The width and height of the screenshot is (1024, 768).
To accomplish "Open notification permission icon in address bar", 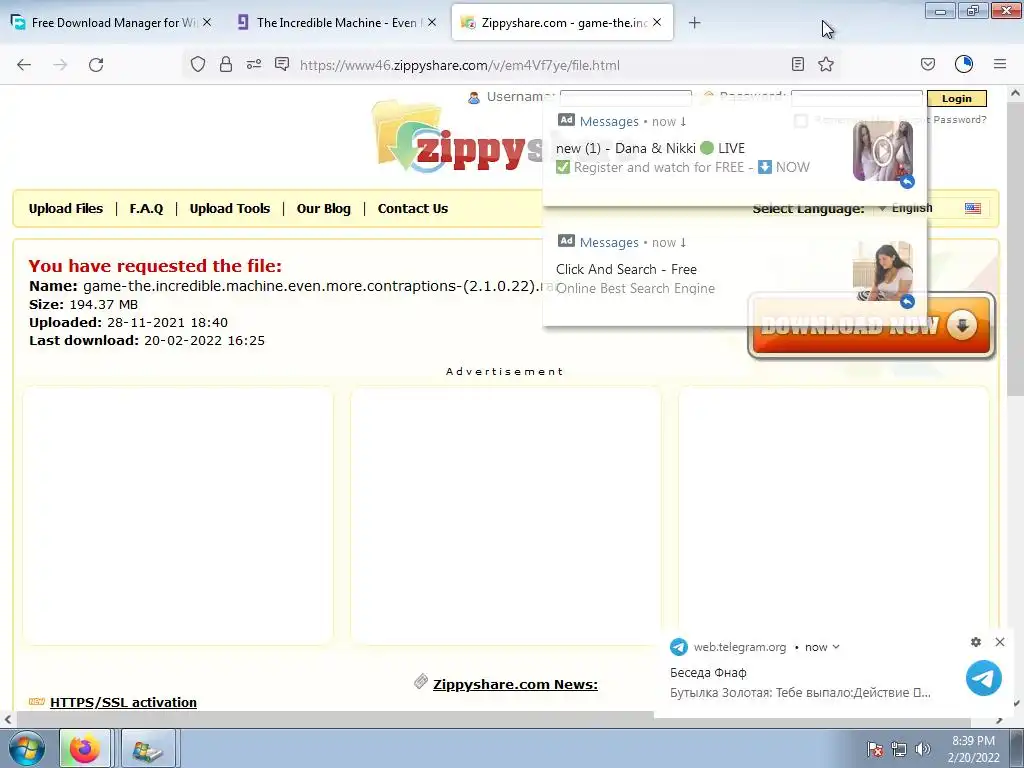I will point(282,64).
